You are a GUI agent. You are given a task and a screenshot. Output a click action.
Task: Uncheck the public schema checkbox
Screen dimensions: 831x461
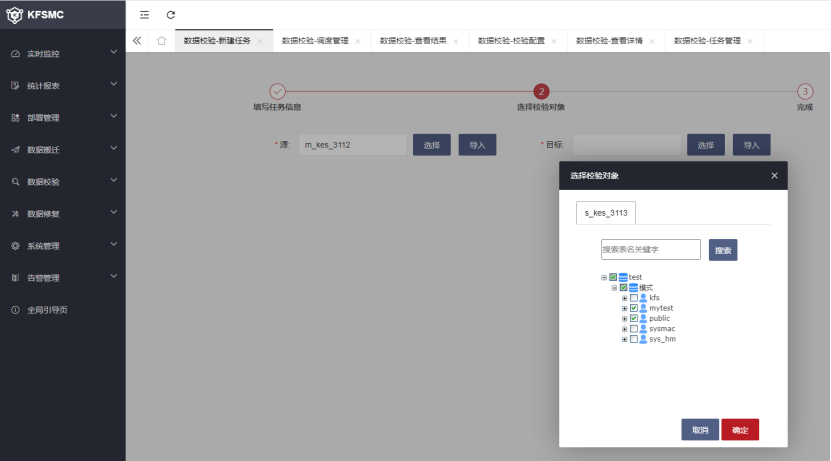pos(634,318)
